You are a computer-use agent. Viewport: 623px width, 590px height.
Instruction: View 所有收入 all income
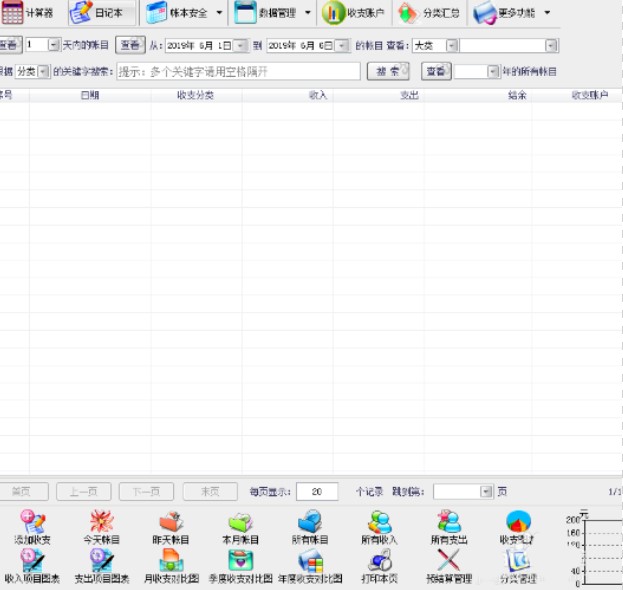click(x=379, y=527)
